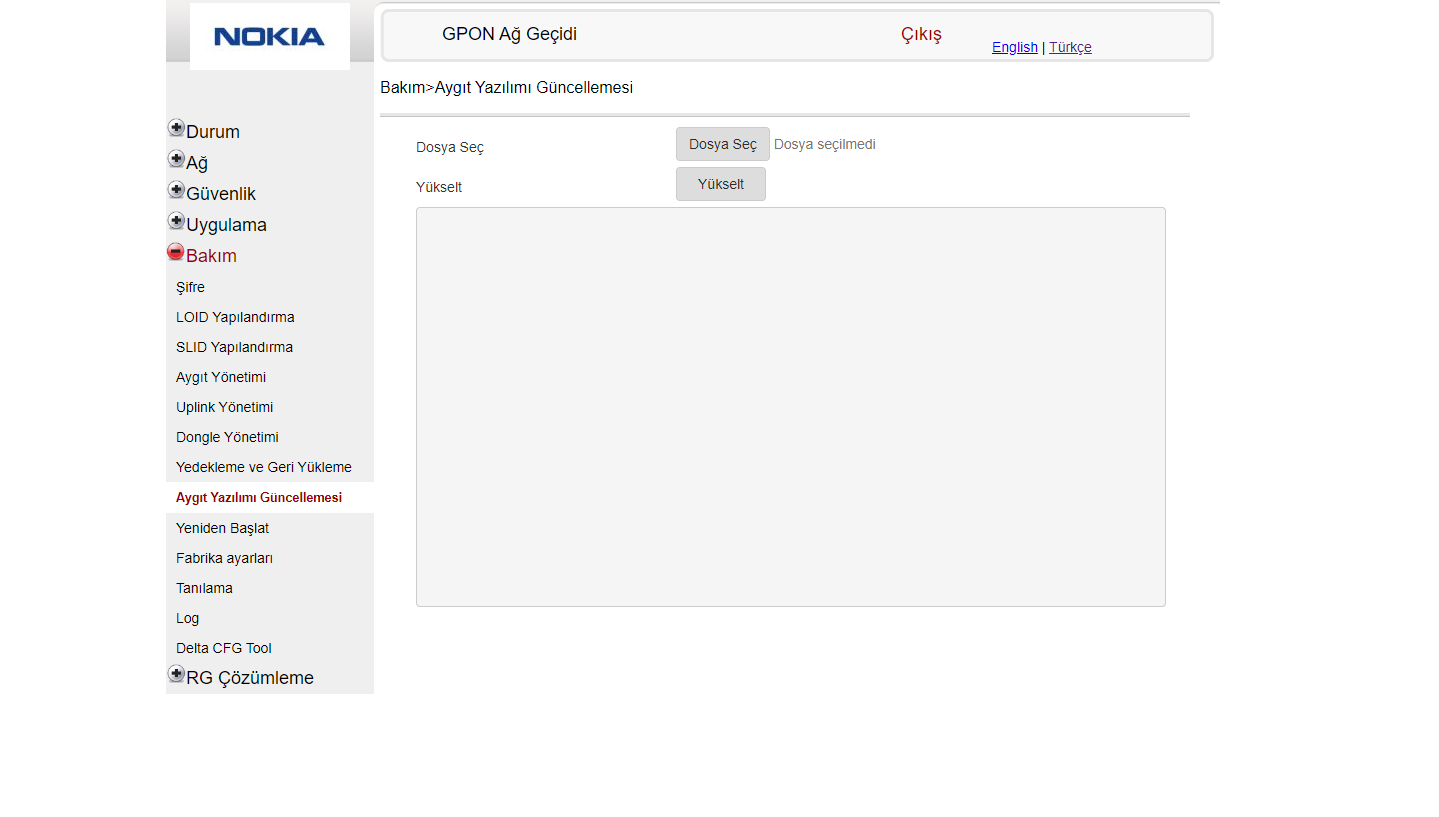Switch language to Türkçe
The height and width of the screenshot is (817, 1439).
1070,47
